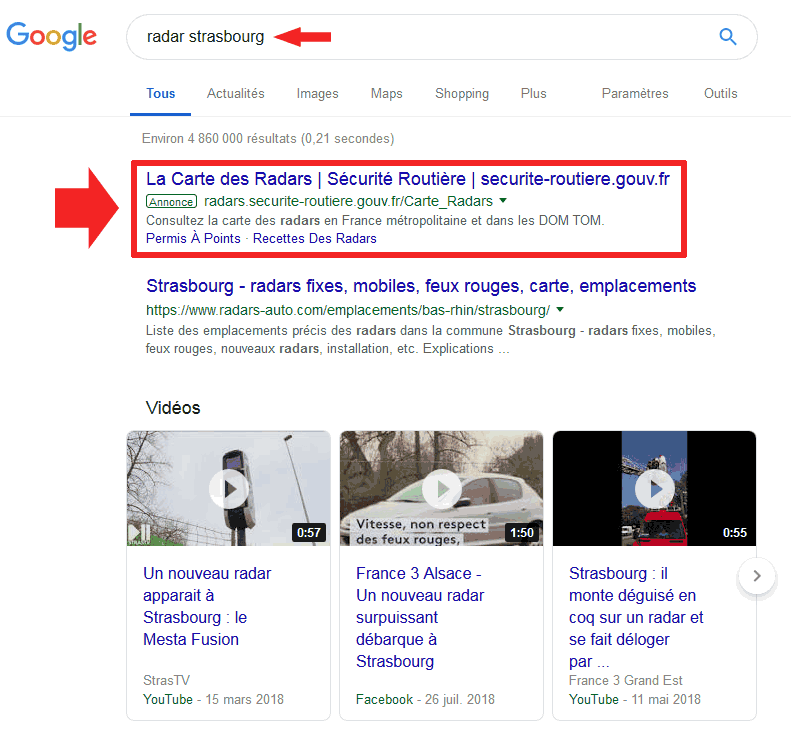Expand dropdown arrow next to securite-routiere URL
This screenshot has height=738, width=791.
pos(503,201)
